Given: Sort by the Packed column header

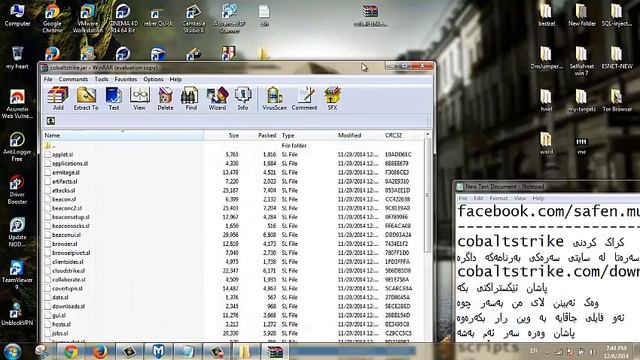Looking at the screenshot, I should 260,135.
